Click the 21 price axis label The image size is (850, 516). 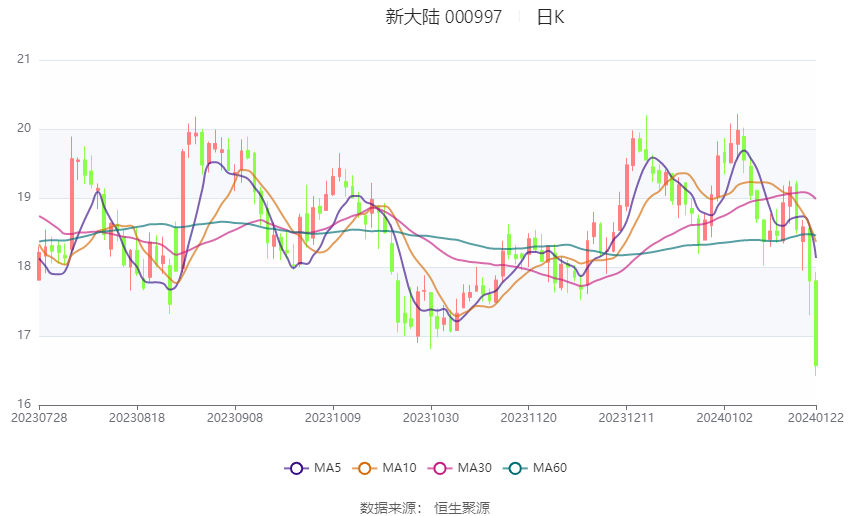(x=24, y=59)
